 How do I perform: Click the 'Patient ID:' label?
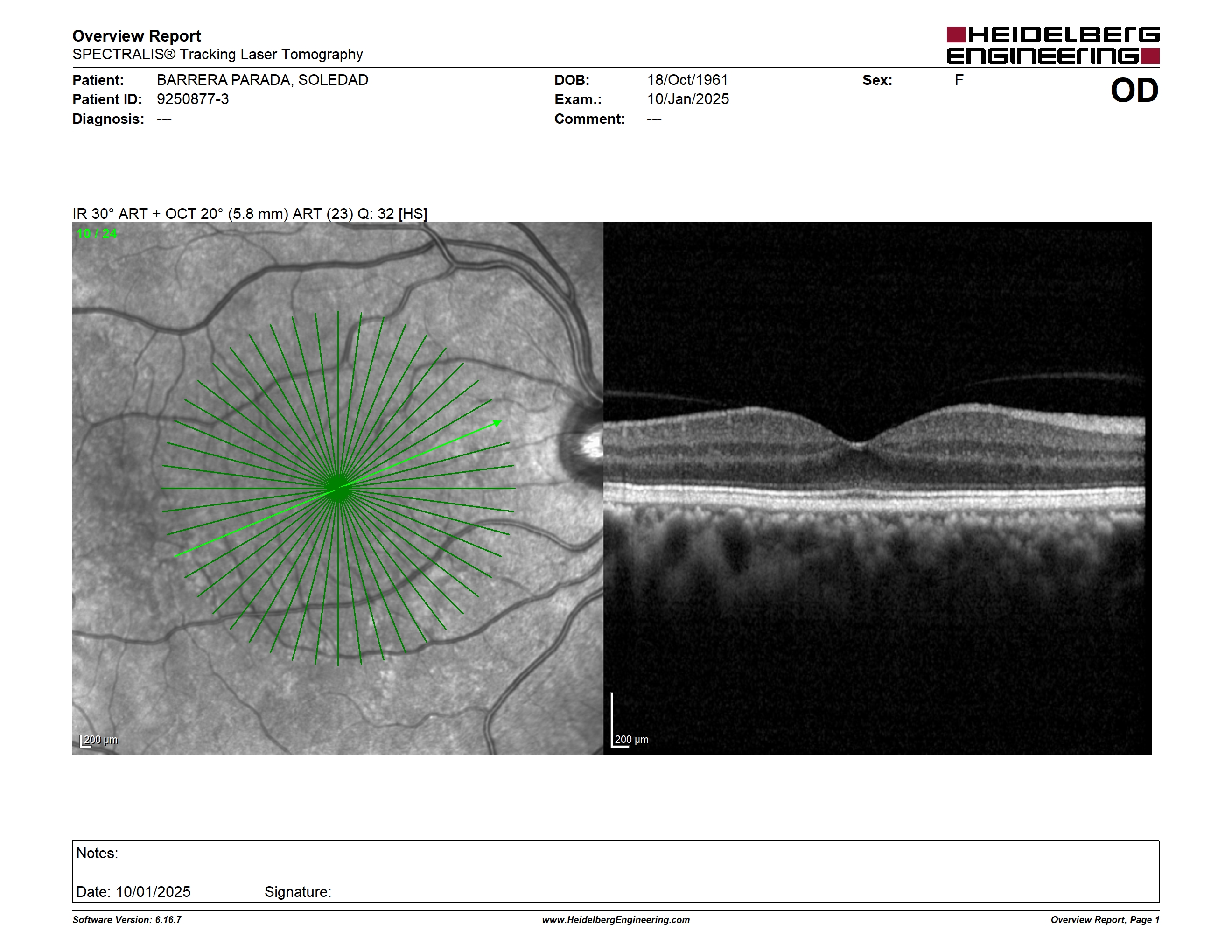coord(107,99)
